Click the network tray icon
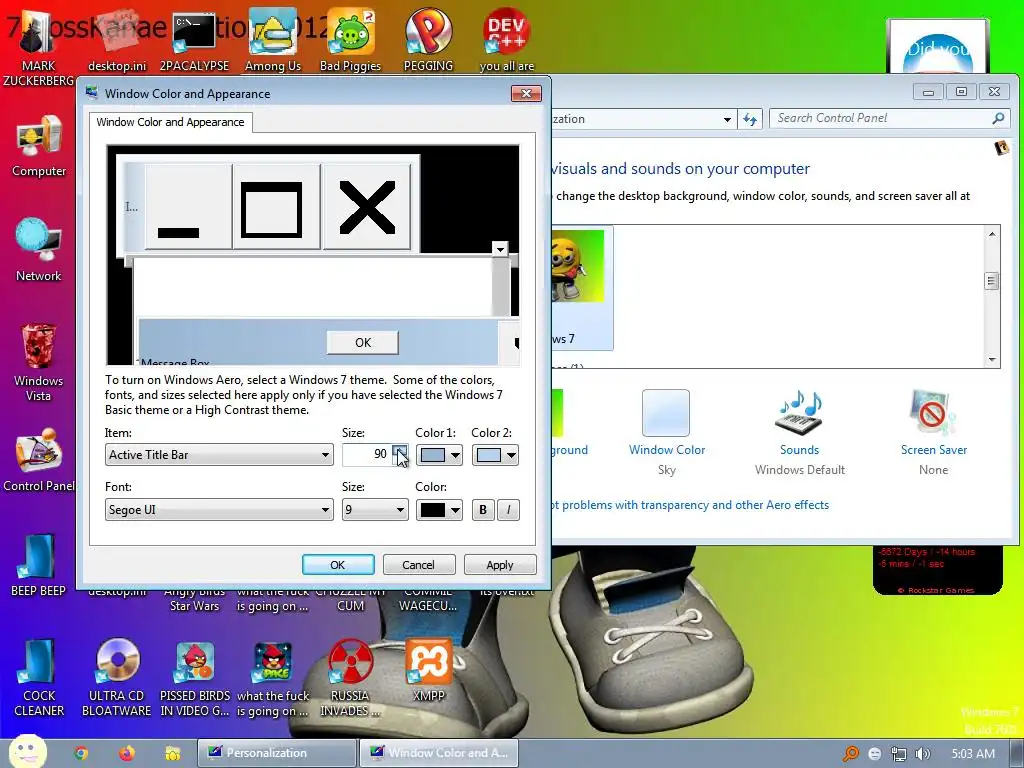 coord(899,754)
